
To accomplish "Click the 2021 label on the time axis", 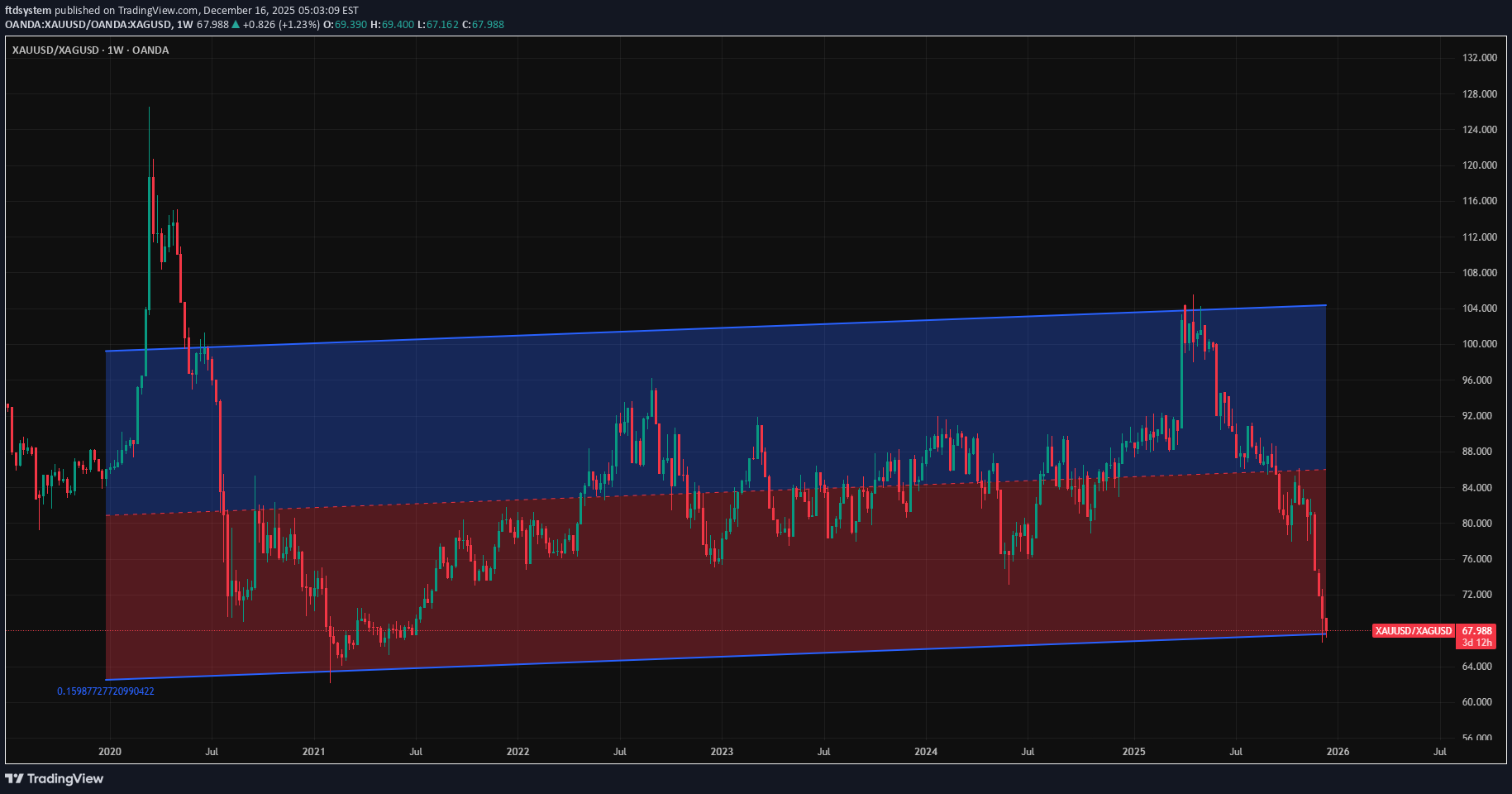I will [x=314, y=752].
